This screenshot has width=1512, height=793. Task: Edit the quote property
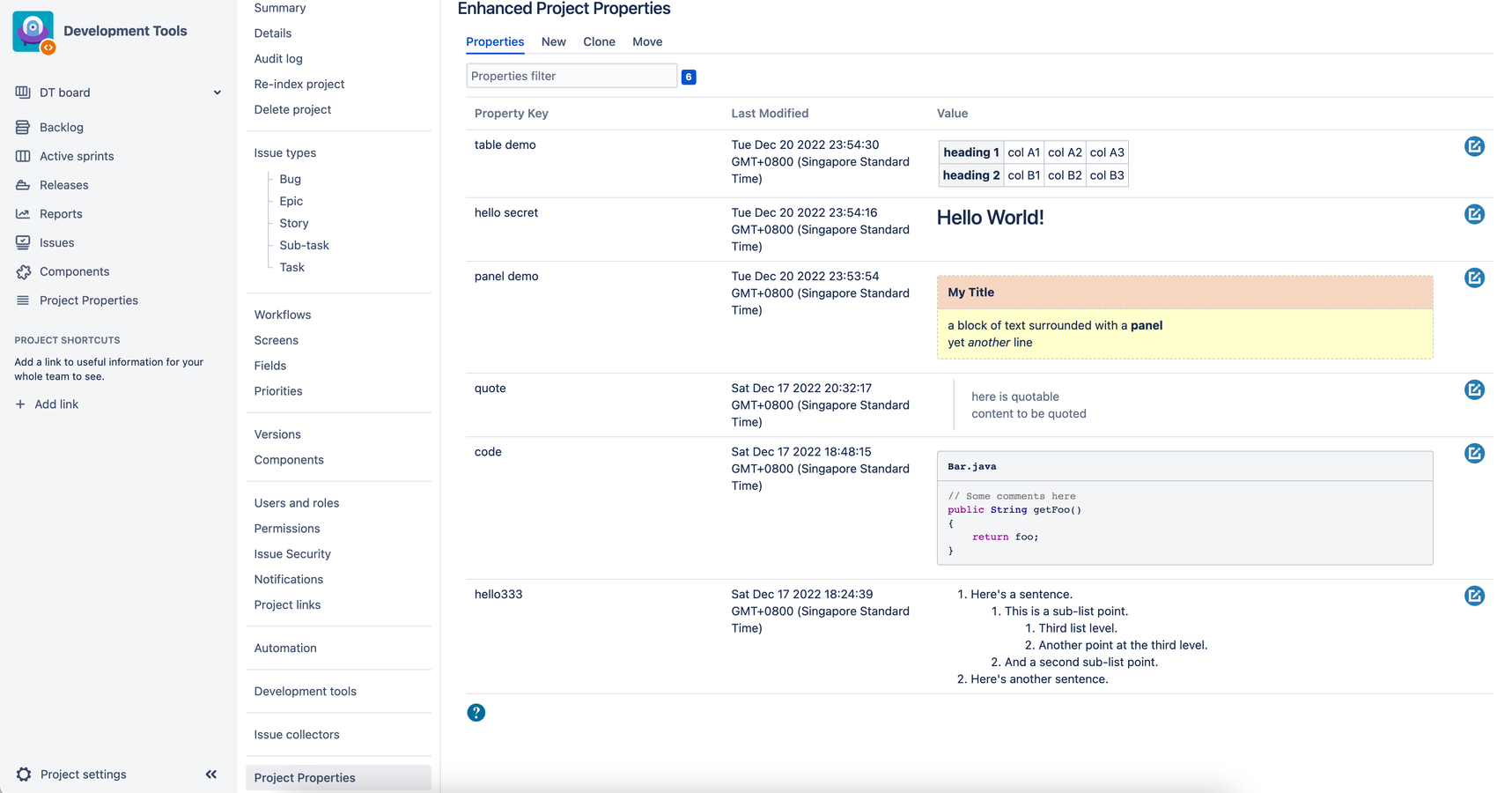(x=1474, y=389)
